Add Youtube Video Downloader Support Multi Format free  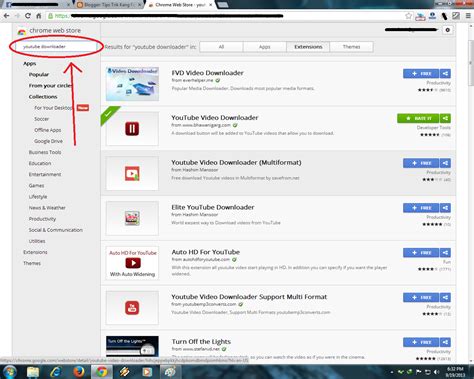[x=421, y=297]
